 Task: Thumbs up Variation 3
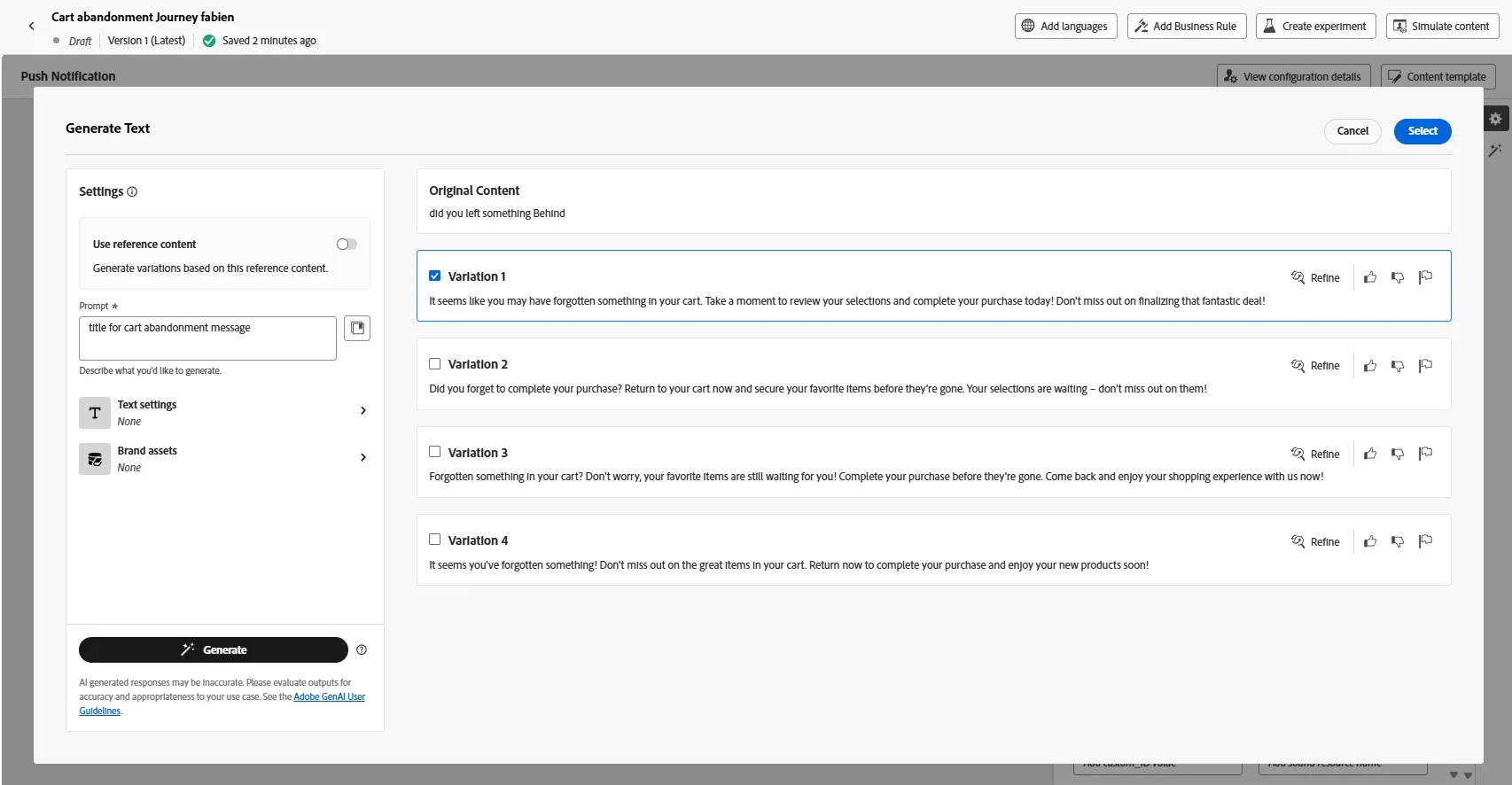tap(1370, 454)
